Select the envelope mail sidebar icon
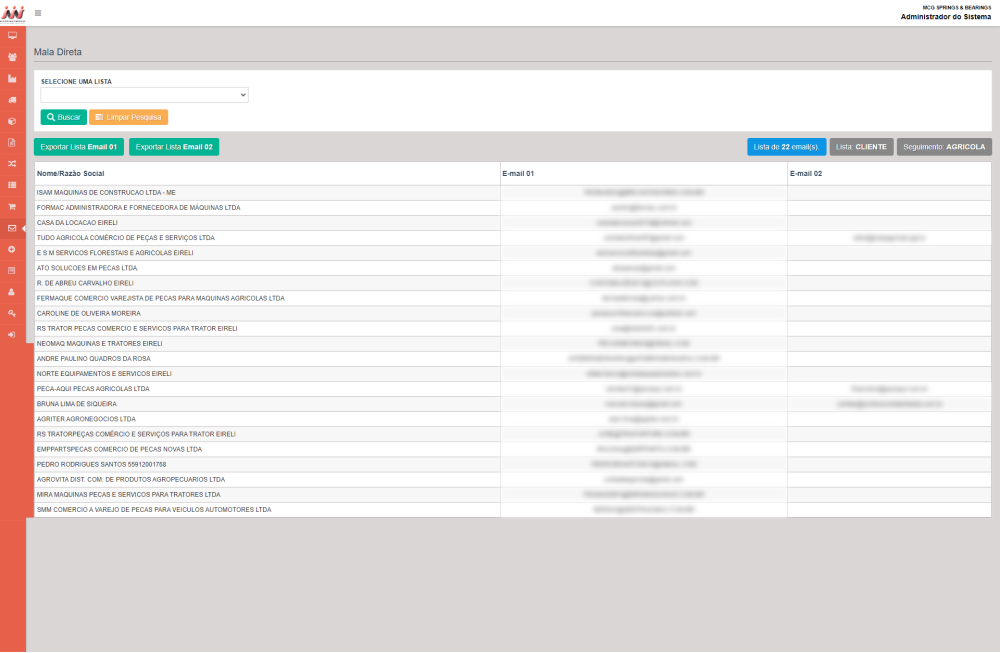This screenshot has width=1000, height=653. point(12,228)
